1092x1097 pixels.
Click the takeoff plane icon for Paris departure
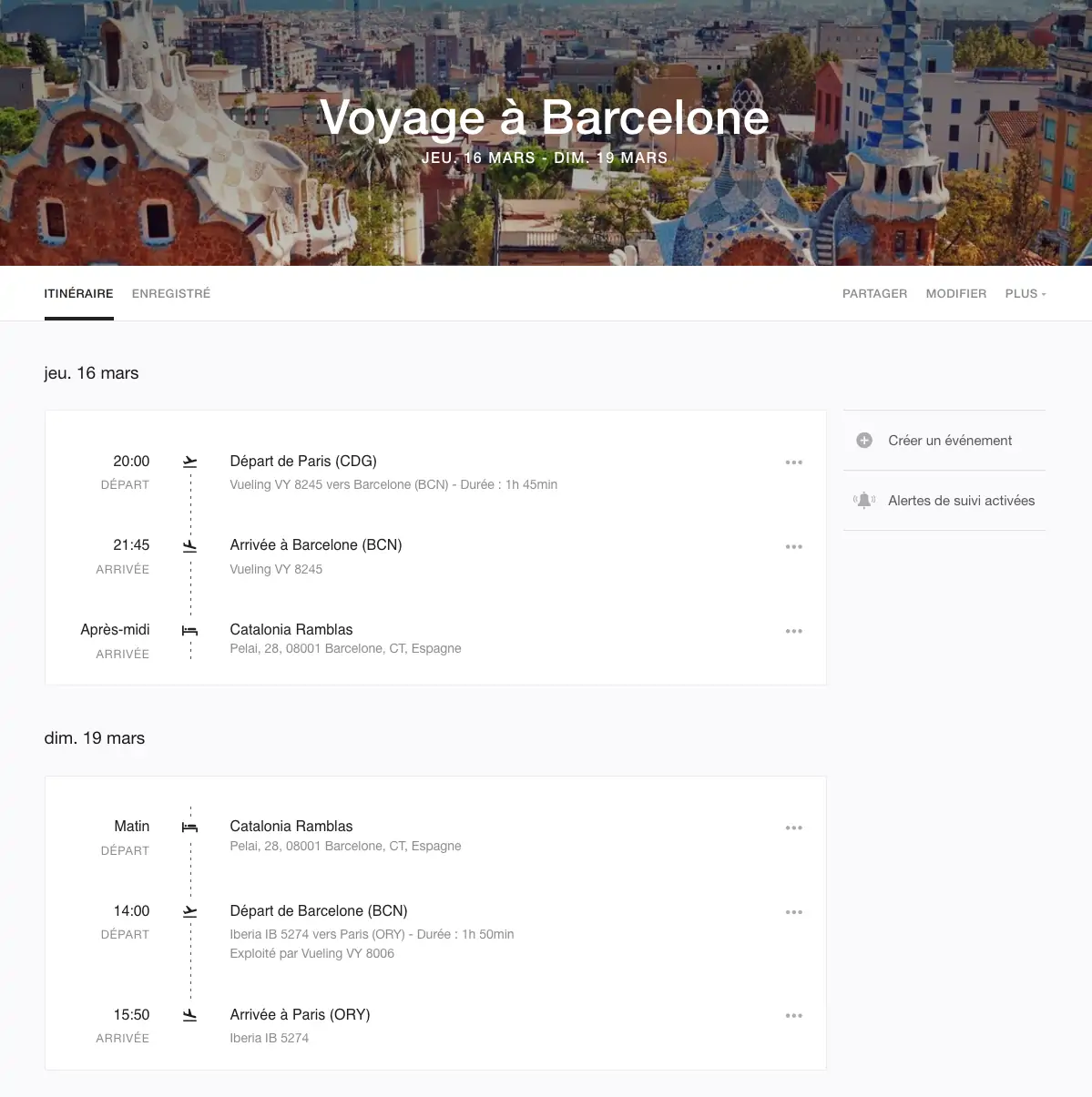coord(189,462)
